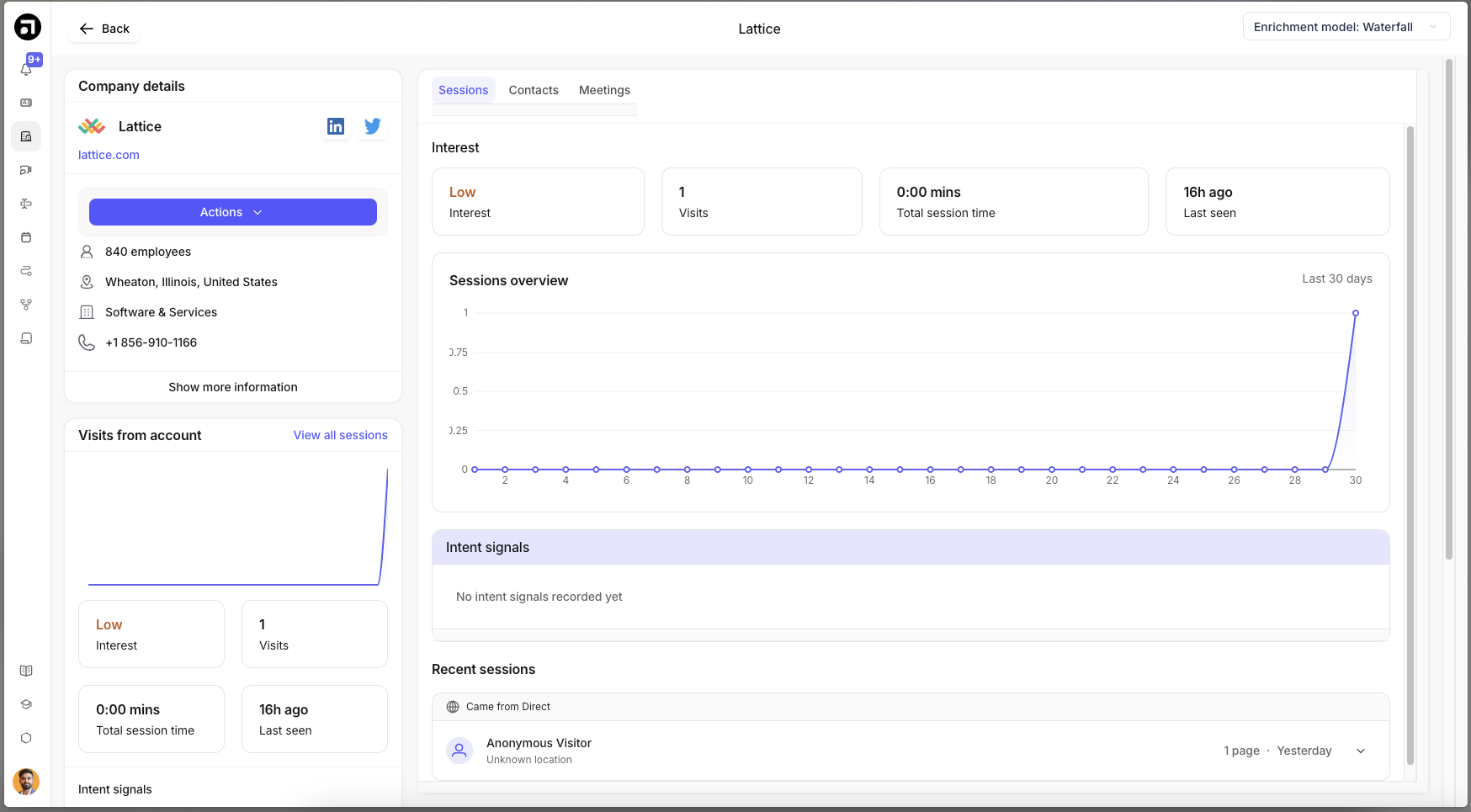
Task: Select the highlighted companies building icon
Action: [x=26, y=136]
